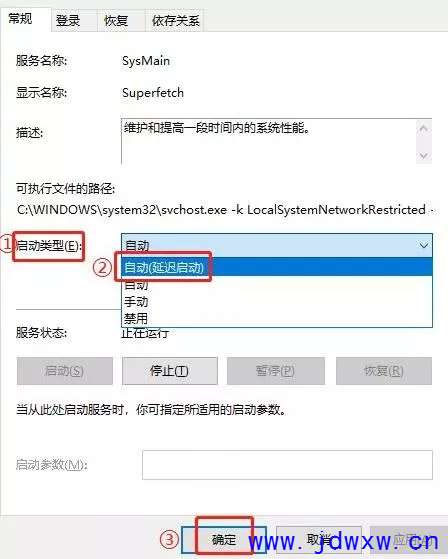Click the 启动(S) service button

click(65, 371)
